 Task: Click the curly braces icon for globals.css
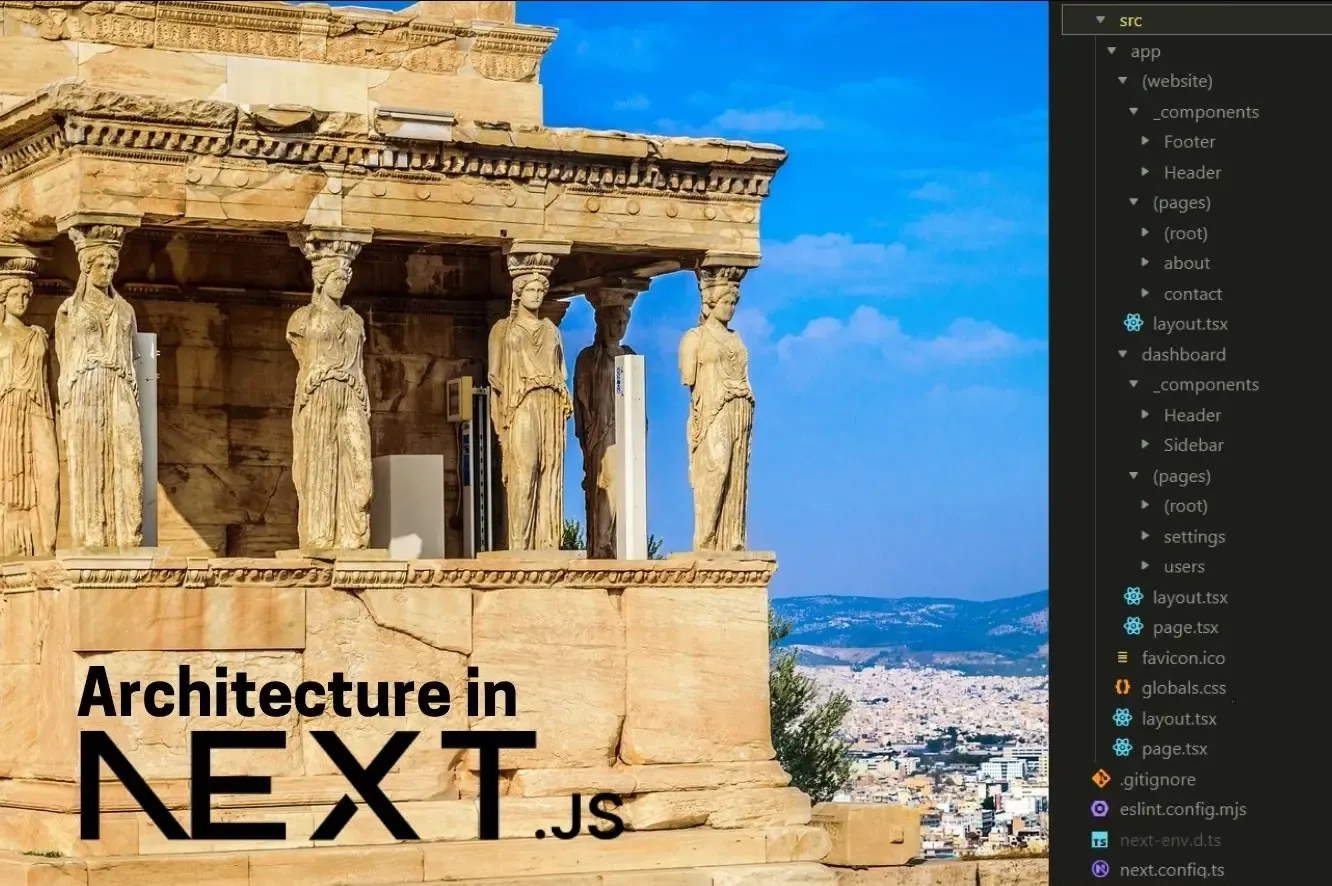[1122, 687]
